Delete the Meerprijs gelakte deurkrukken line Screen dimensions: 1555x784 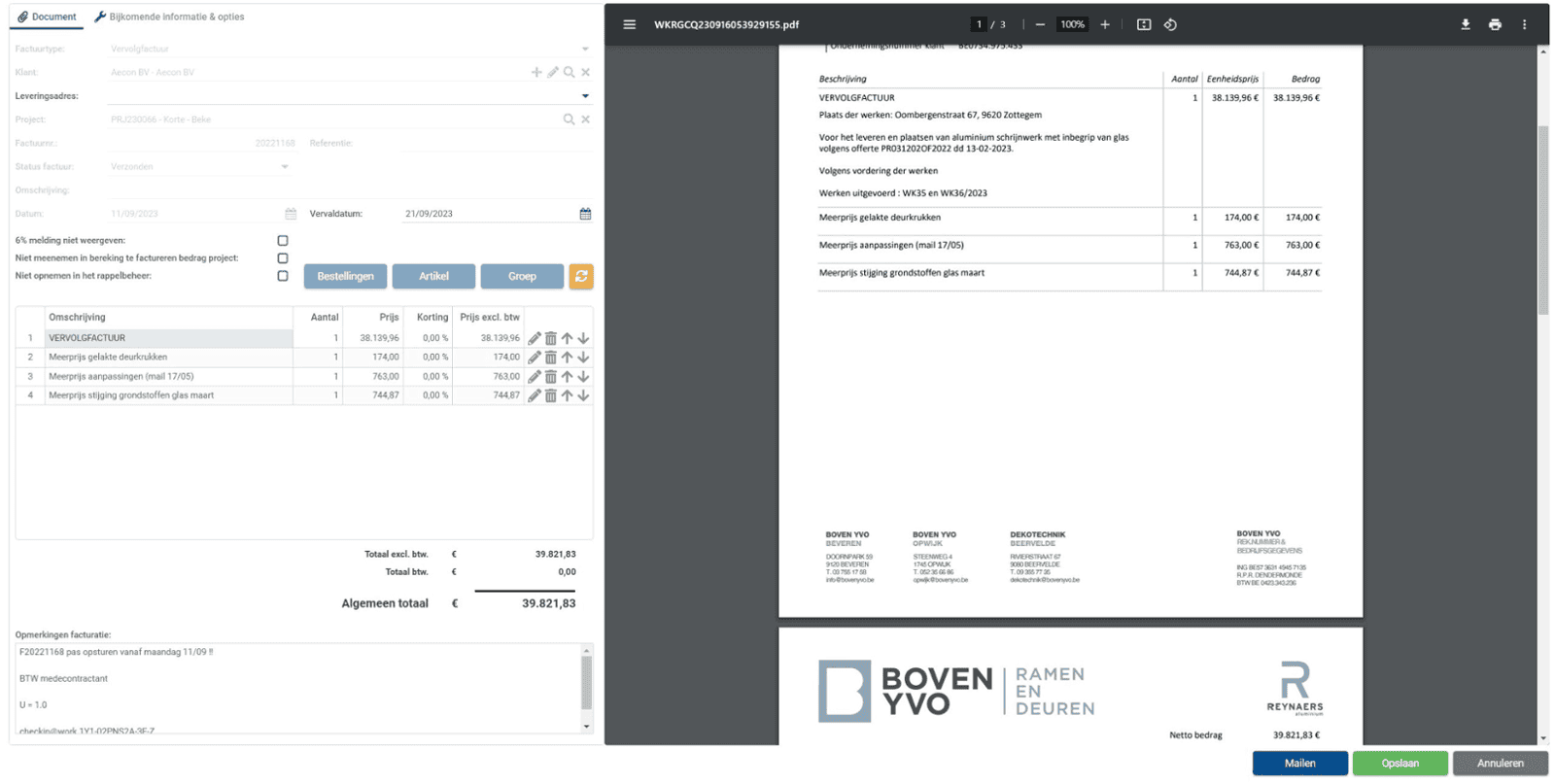point(550,358)
